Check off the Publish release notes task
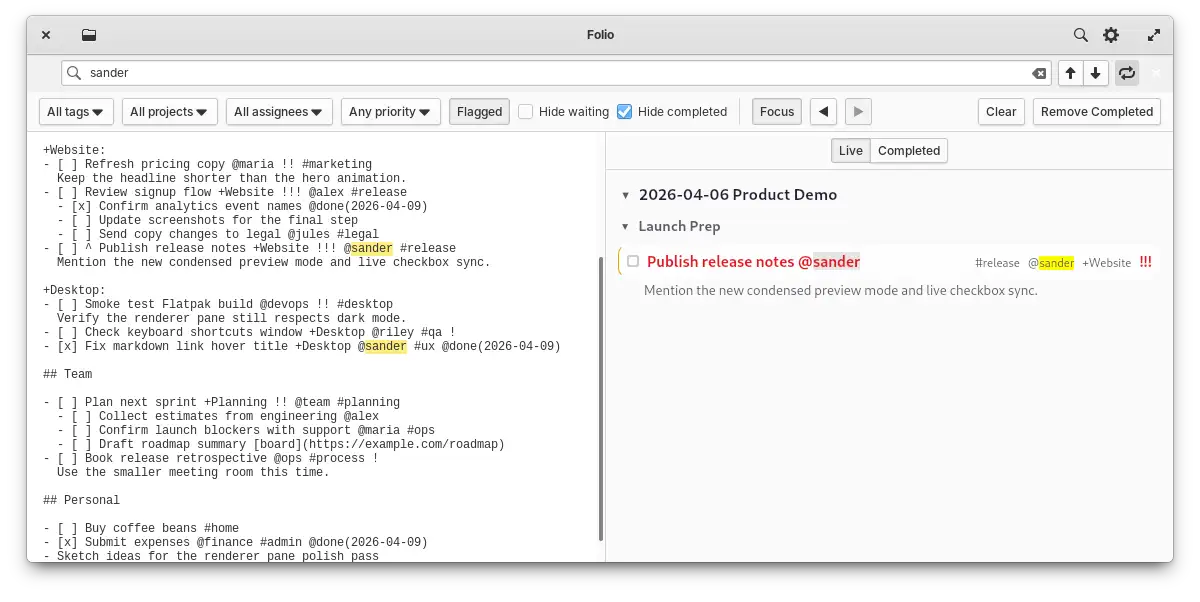The width and height of the screenshot is (1200, 602). (633, 261)
